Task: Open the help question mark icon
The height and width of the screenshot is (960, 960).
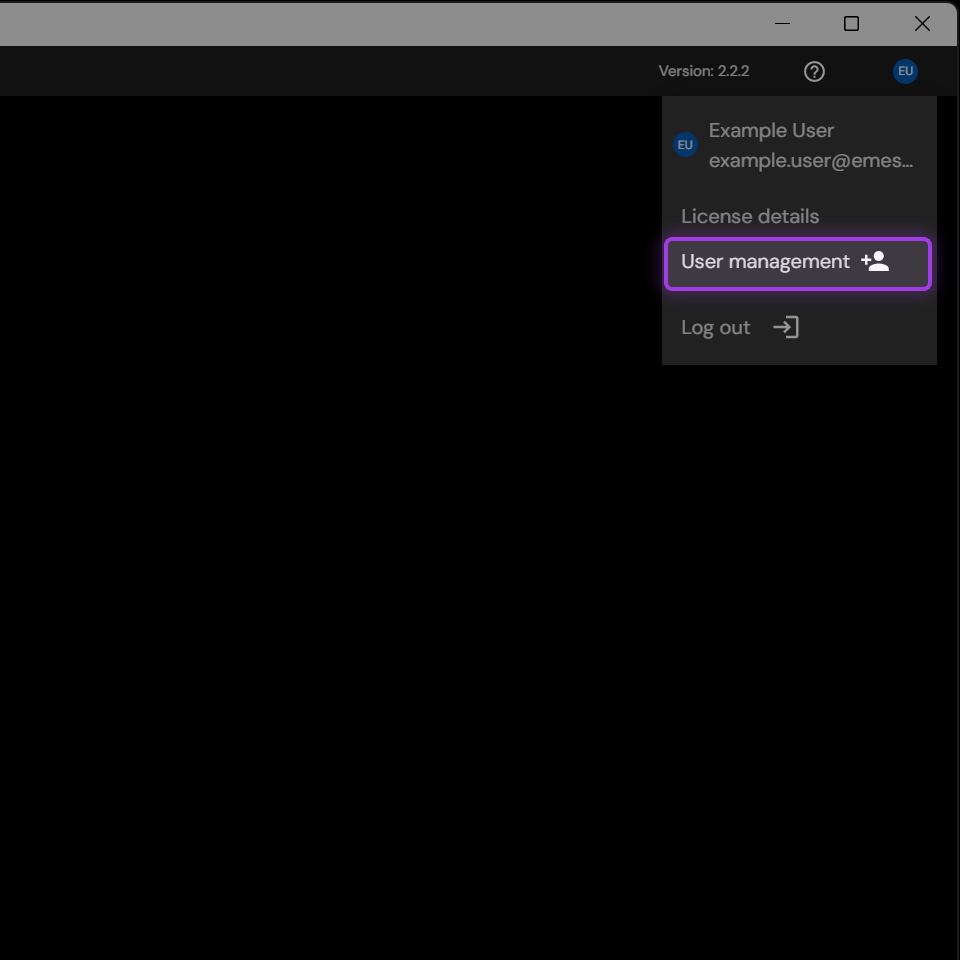Action: [x=814, y=72]
